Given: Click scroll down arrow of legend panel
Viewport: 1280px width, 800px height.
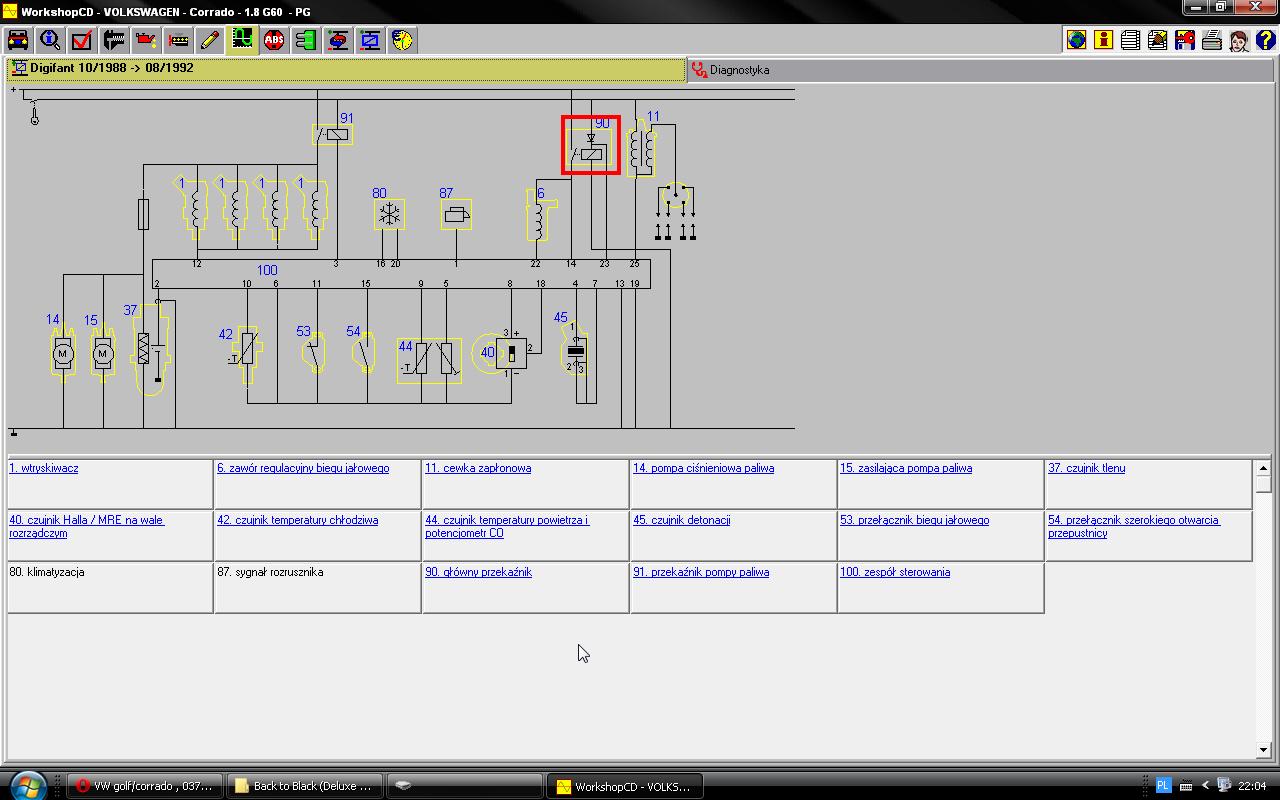Looking at the screenshot, I should pos(1264,750).
